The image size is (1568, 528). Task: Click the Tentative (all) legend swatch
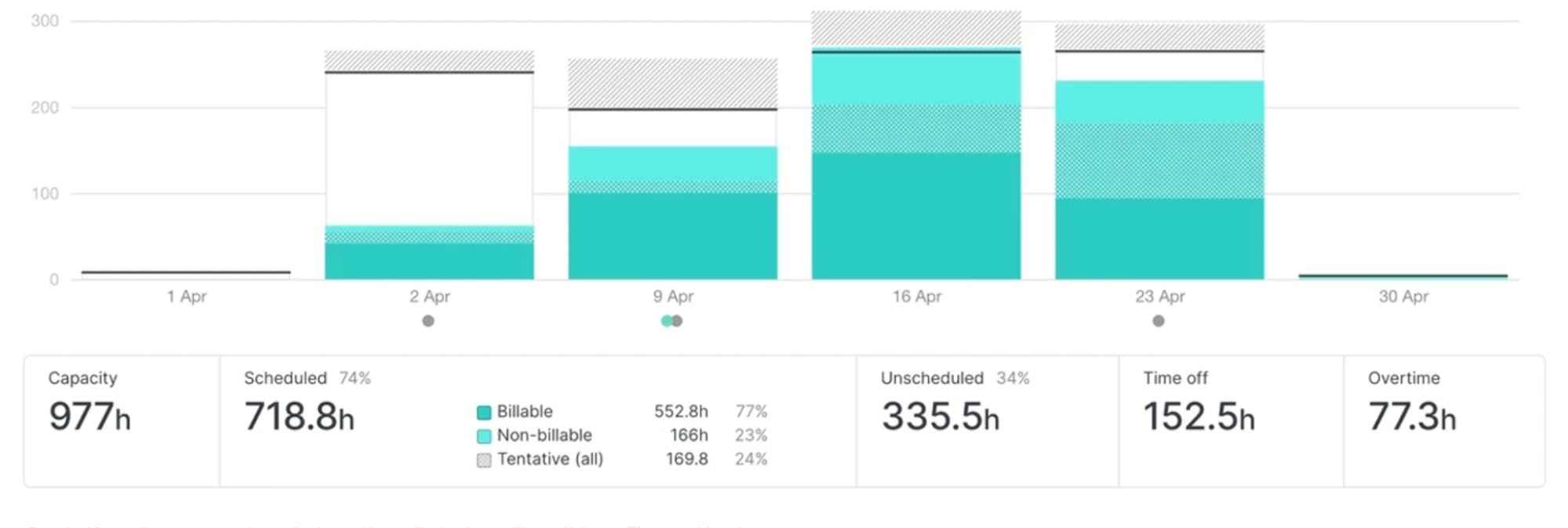(x=484, y=460)
